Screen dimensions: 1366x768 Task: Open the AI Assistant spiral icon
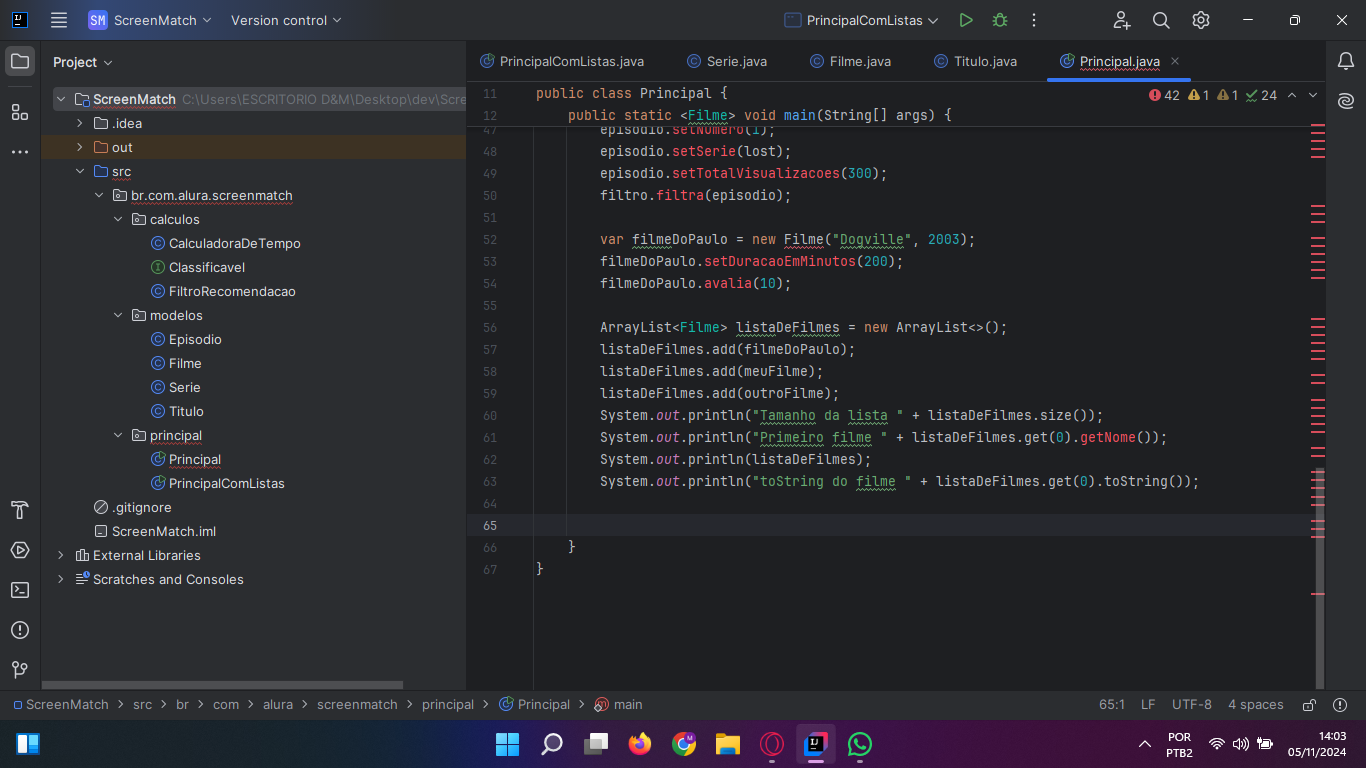pos(1346,101)
